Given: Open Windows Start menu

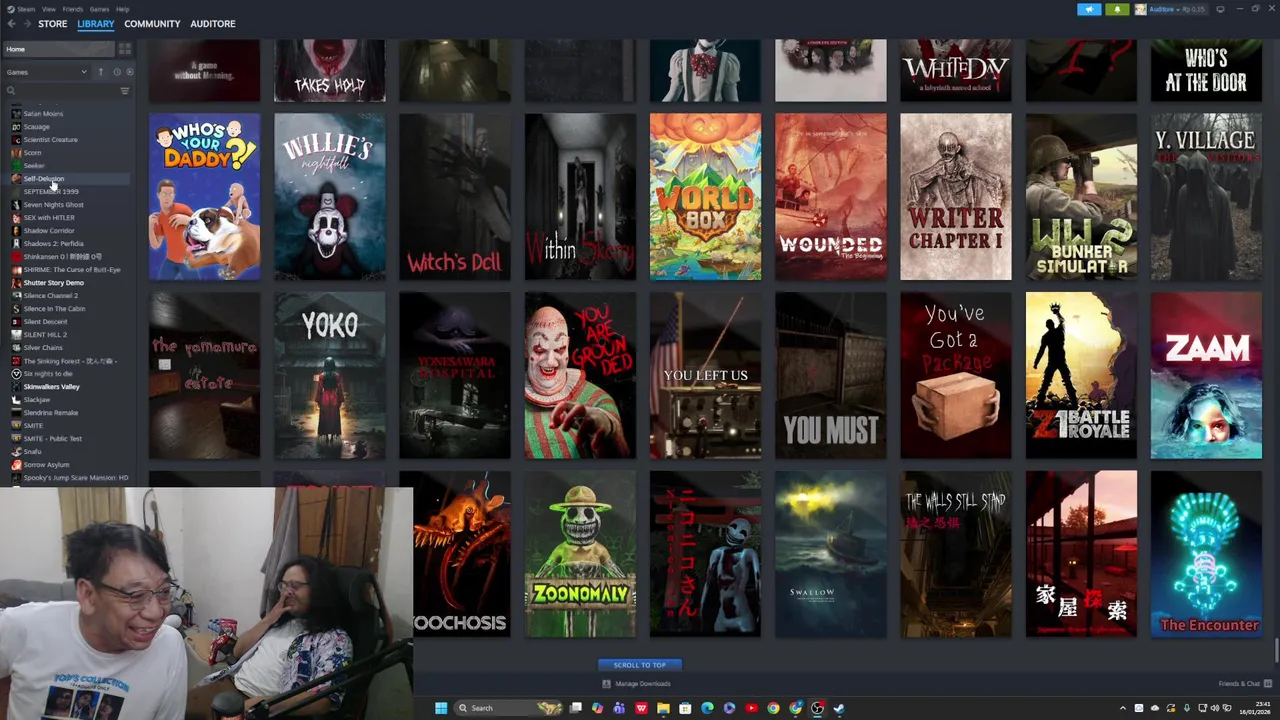Looking at the screenshot, I should (441, 708).
